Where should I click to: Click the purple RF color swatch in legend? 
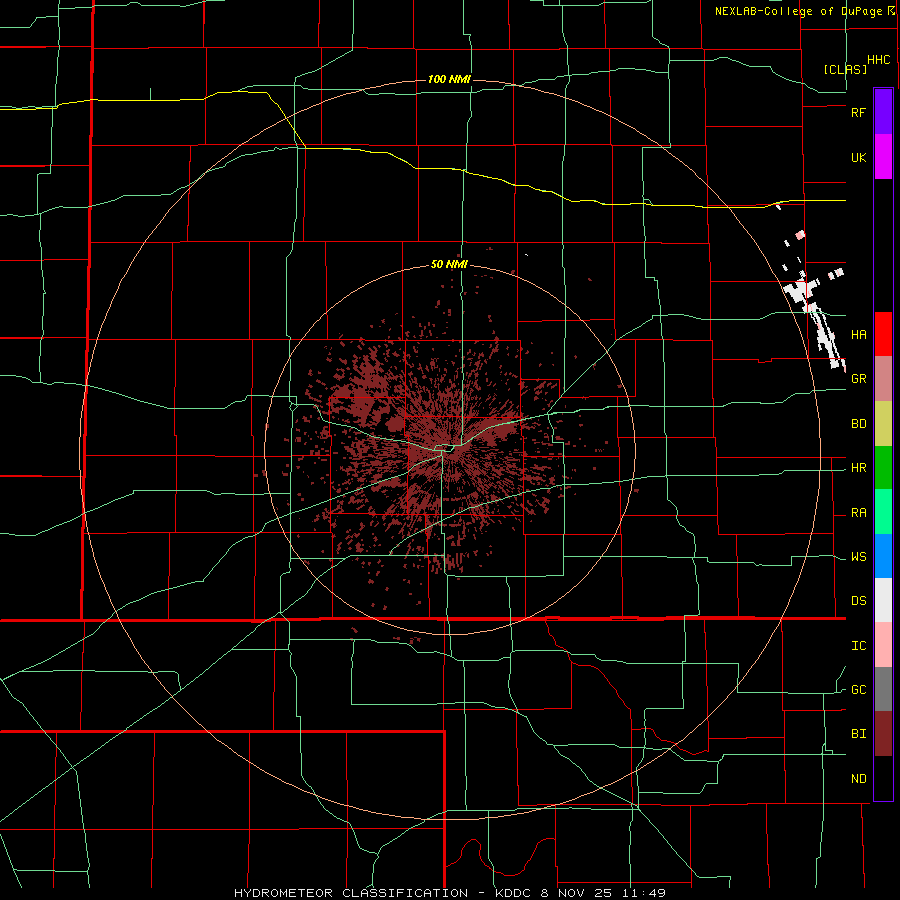[x=883, y=111]
